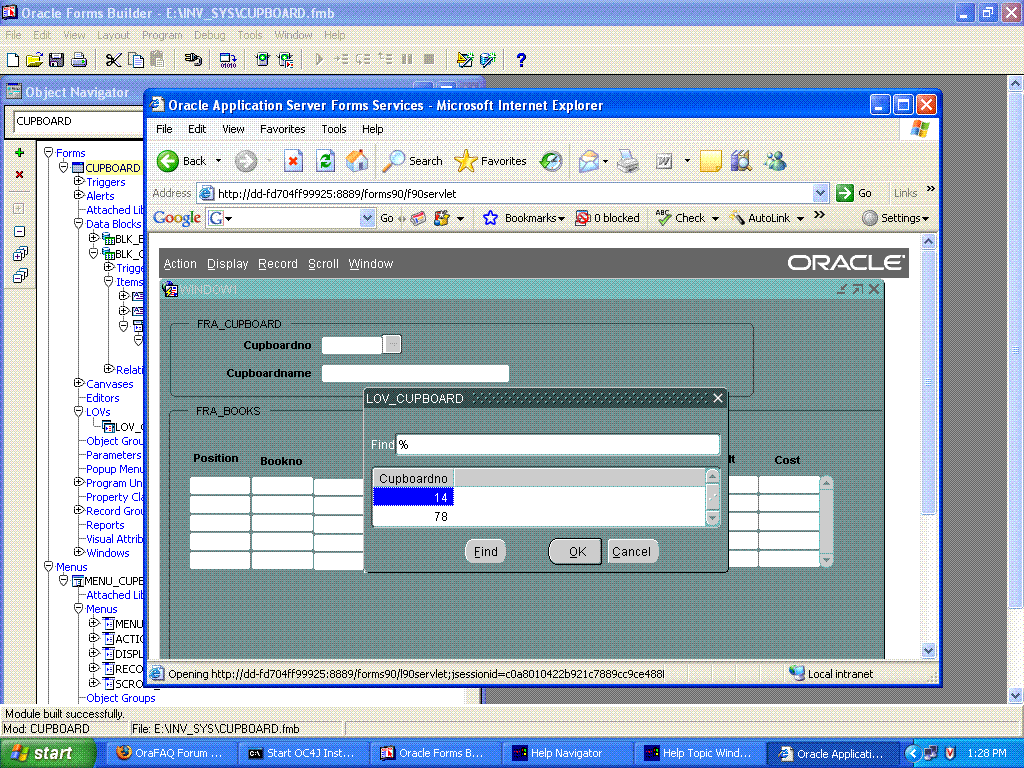Viewport: 1024px width, 768px height.
Task: Open Favorites menu in Internet Explorer
Action: 282,129
